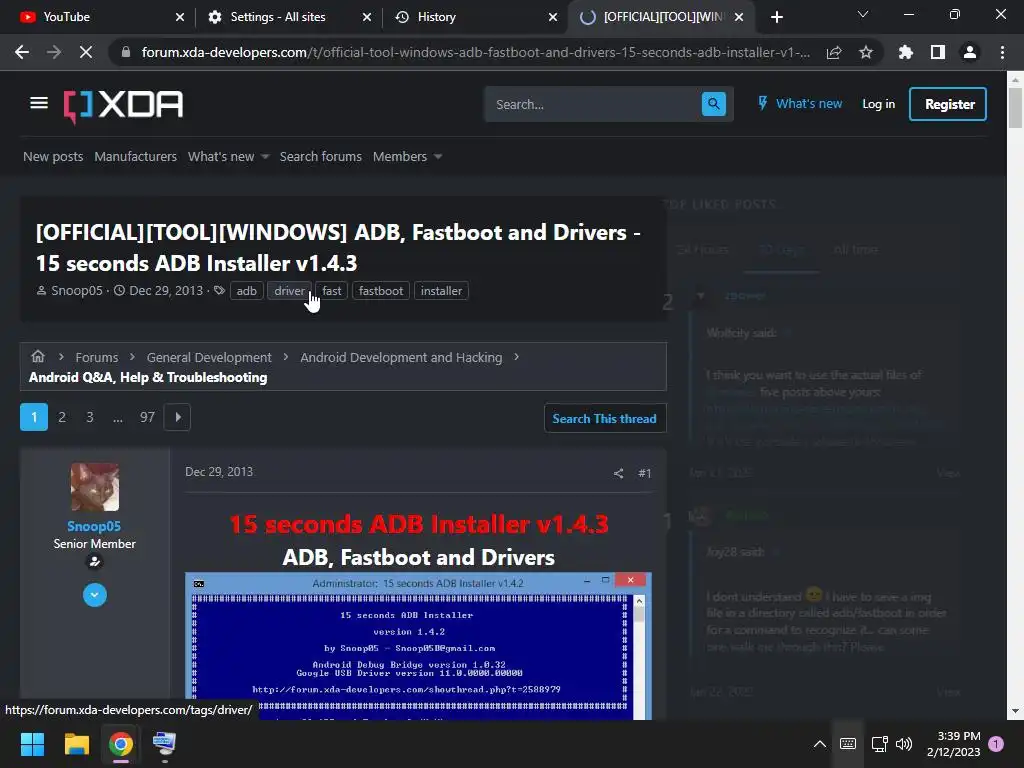1024x768 pixels.
Task: Click Android Q&A, Help & Troubleshooting breadcrumb
Action: pos(148,377)
